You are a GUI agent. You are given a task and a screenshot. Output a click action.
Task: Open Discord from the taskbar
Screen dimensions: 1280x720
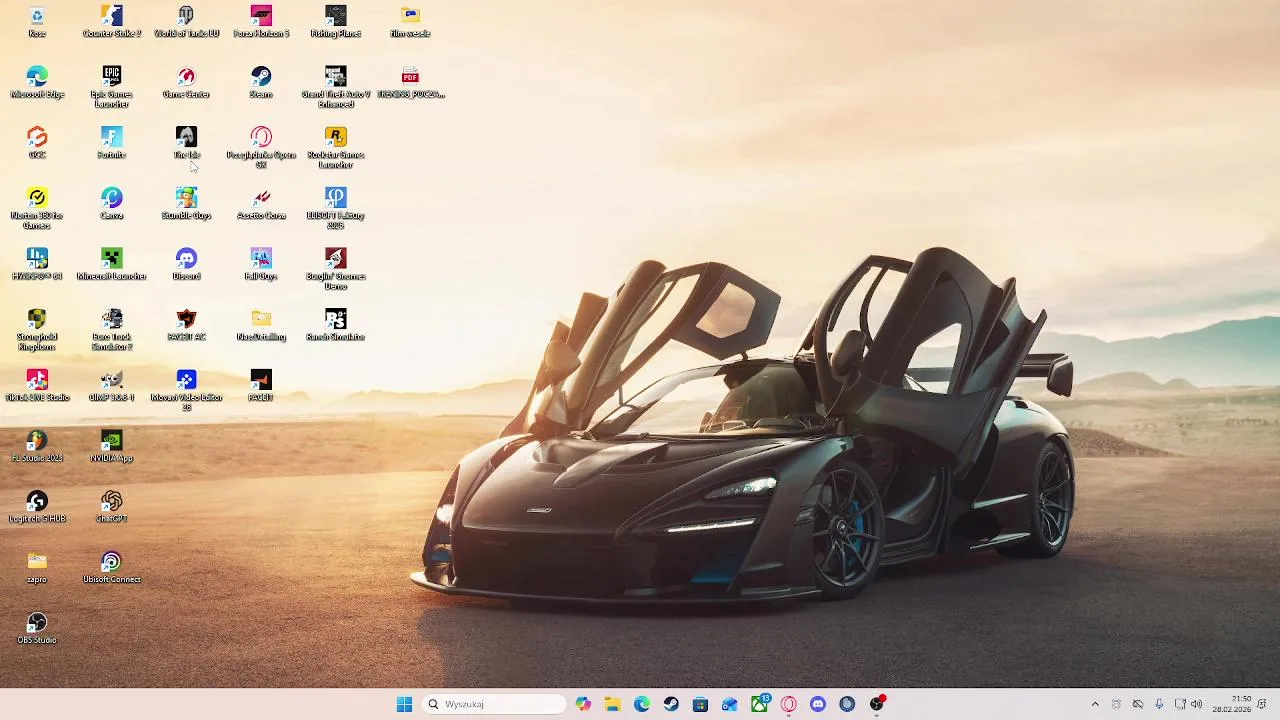(x=818, y=704)
